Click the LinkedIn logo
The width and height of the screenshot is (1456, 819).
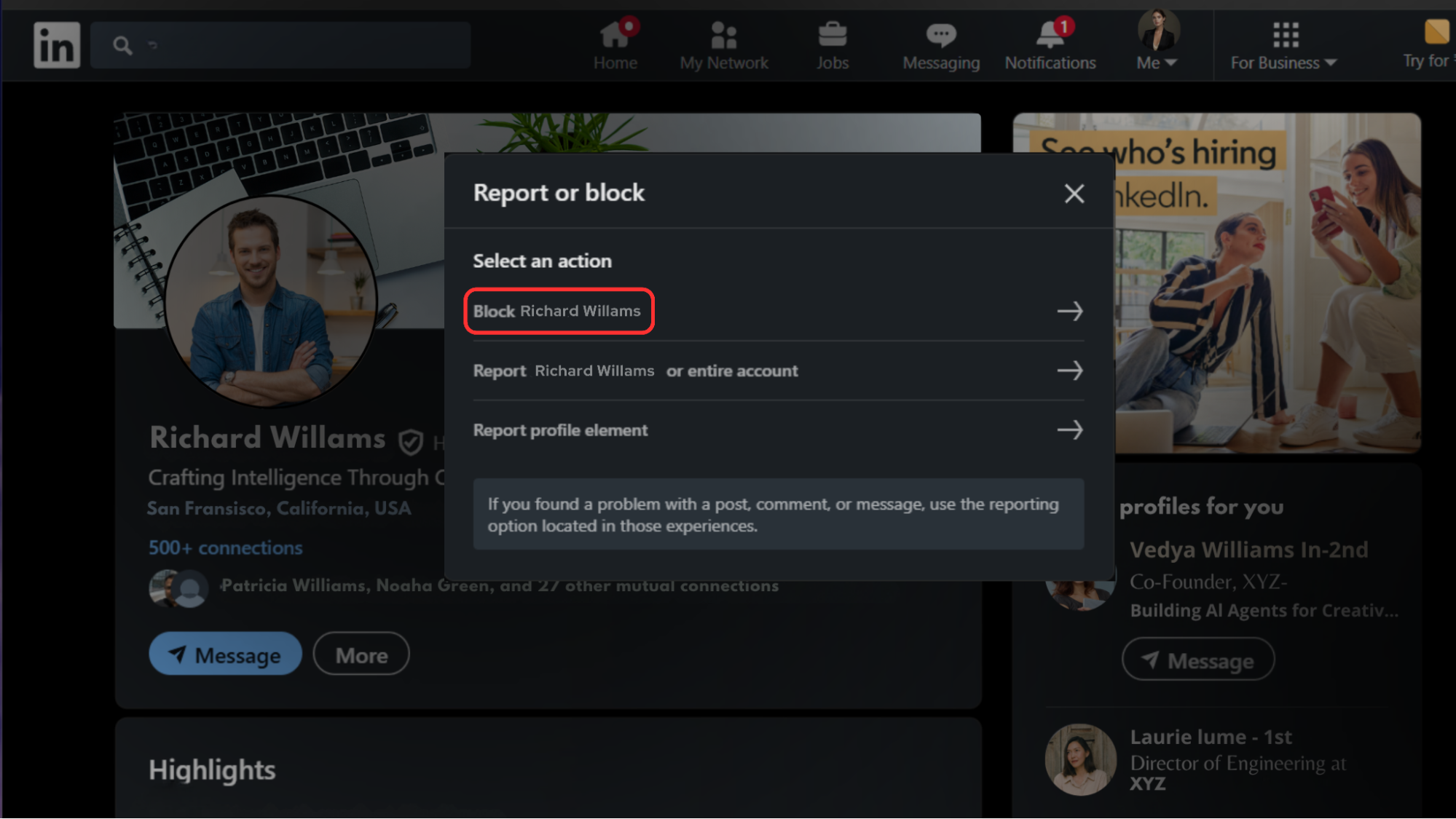tap(56, 44)
